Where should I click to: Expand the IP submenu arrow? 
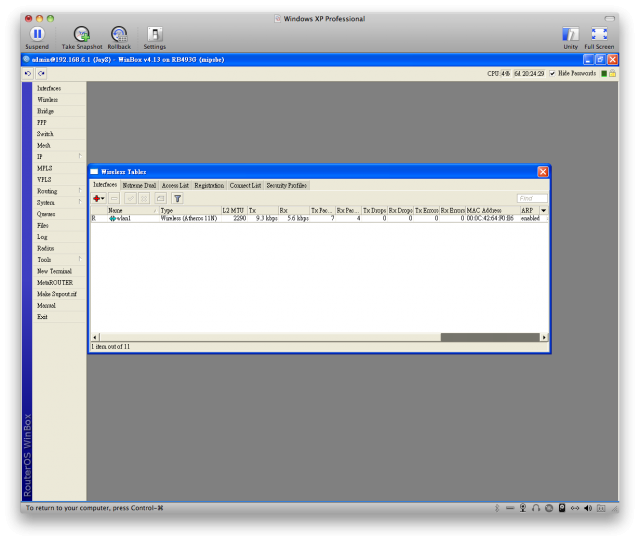pos(80,156)
